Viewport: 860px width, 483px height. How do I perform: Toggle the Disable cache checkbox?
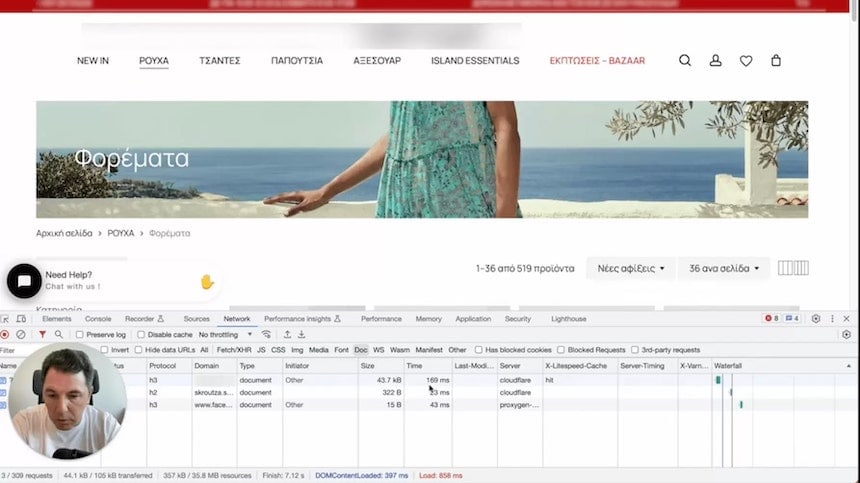coord(141,334)
